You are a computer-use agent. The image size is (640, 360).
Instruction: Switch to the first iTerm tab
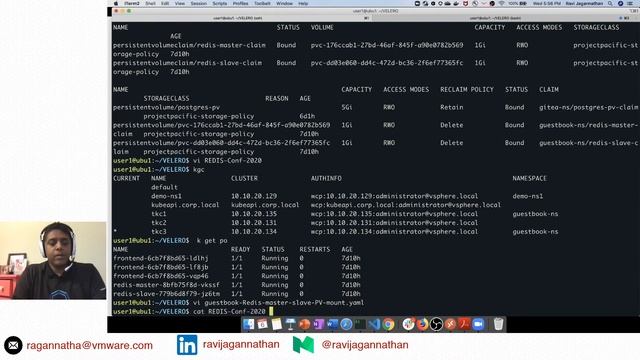[241, 18]
